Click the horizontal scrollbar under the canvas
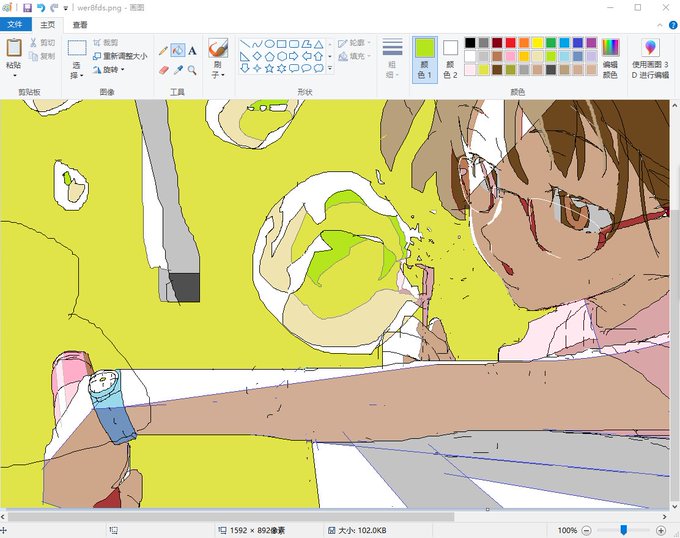 [231, 517]
